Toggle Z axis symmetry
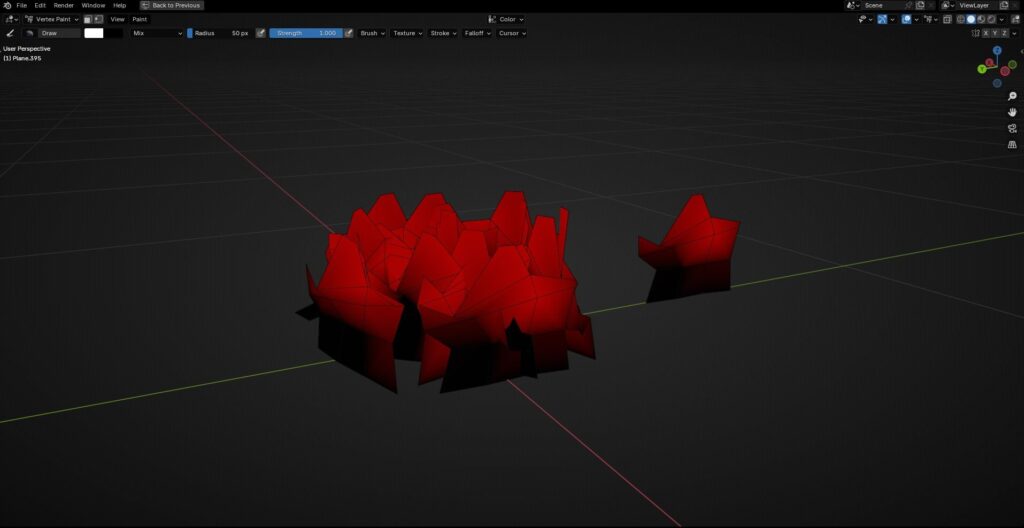Image resolution: width=1024 pixels, height=528 pixels. (x=1004, y=33)
